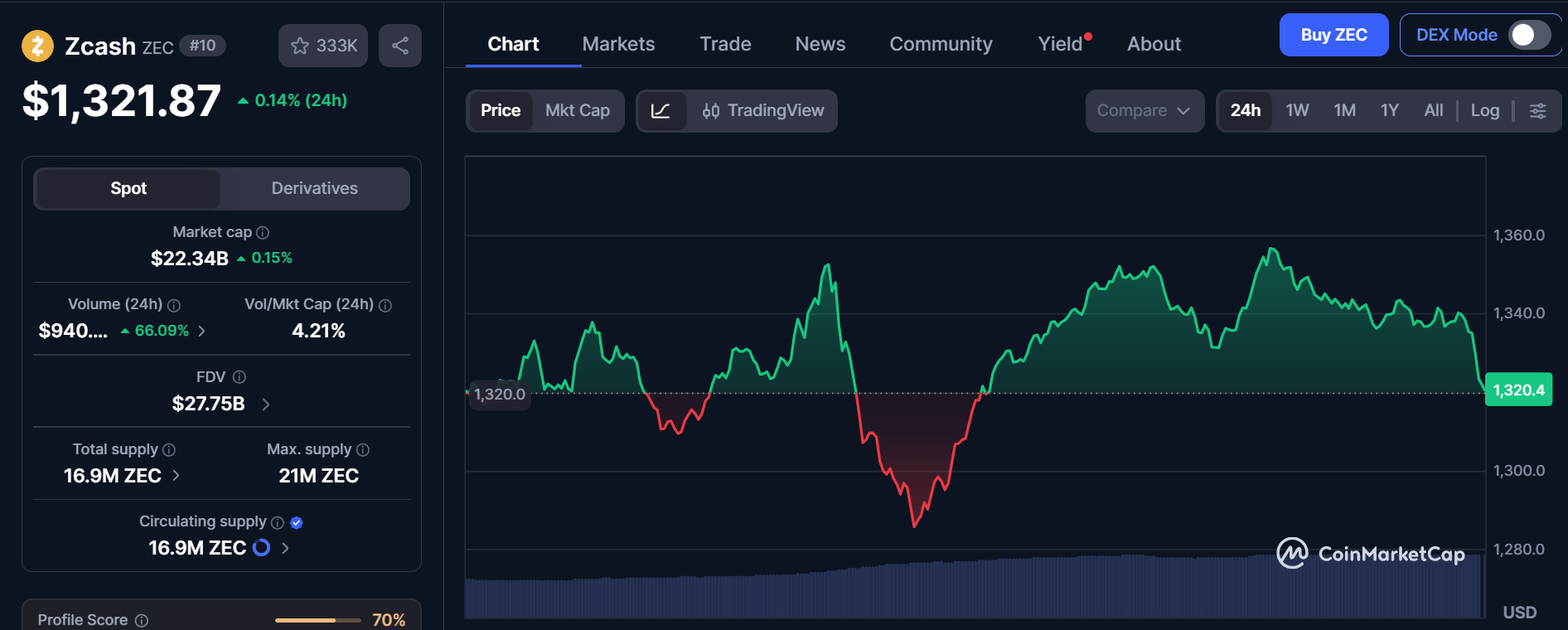
Task: Add Zcash to watchlist with star button
Action: 323,46
